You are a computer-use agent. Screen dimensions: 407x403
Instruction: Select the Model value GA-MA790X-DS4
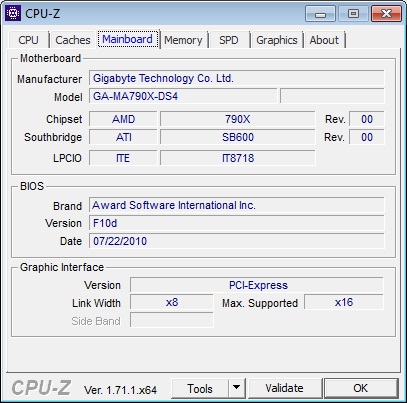click(183, 96)
